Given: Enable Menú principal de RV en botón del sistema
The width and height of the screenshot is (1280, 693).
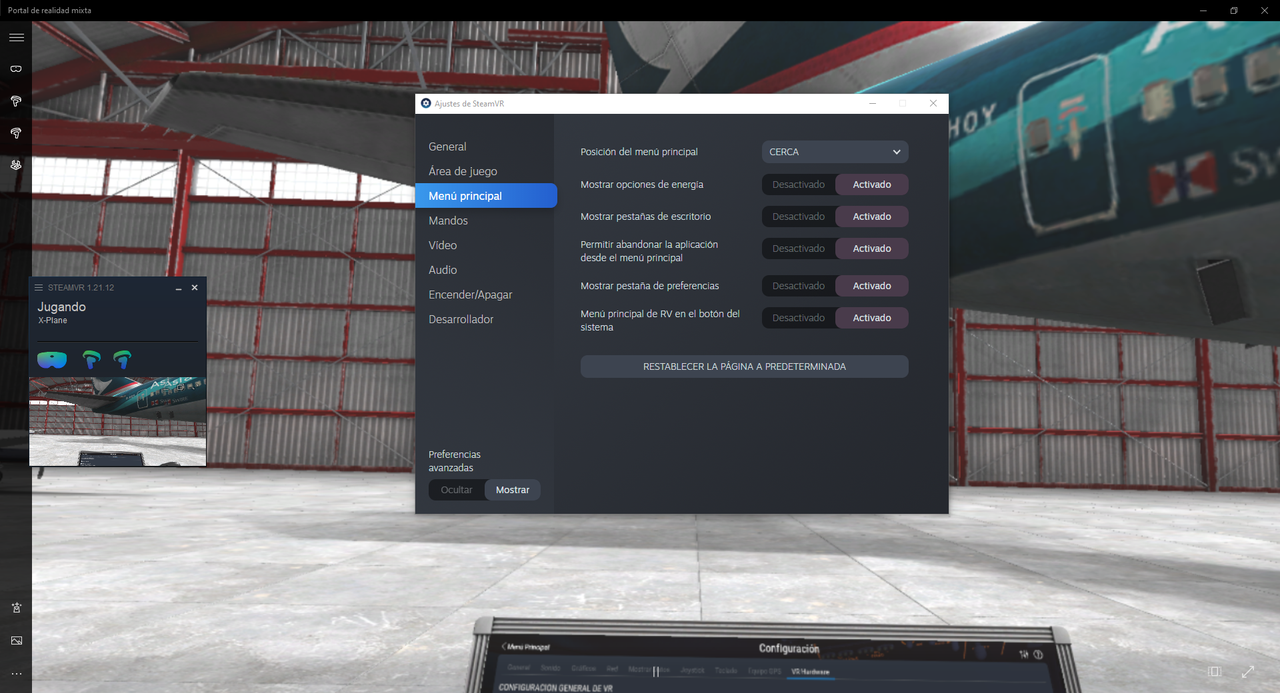Looking at the screenshot, I should [872, 317].
